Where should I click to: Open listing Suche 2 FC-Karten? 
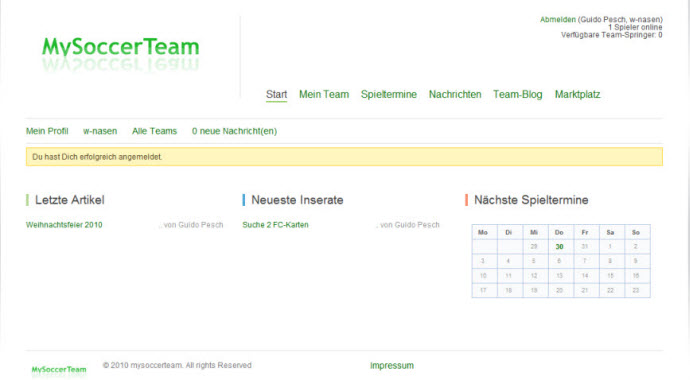click(x=275, y=225)
